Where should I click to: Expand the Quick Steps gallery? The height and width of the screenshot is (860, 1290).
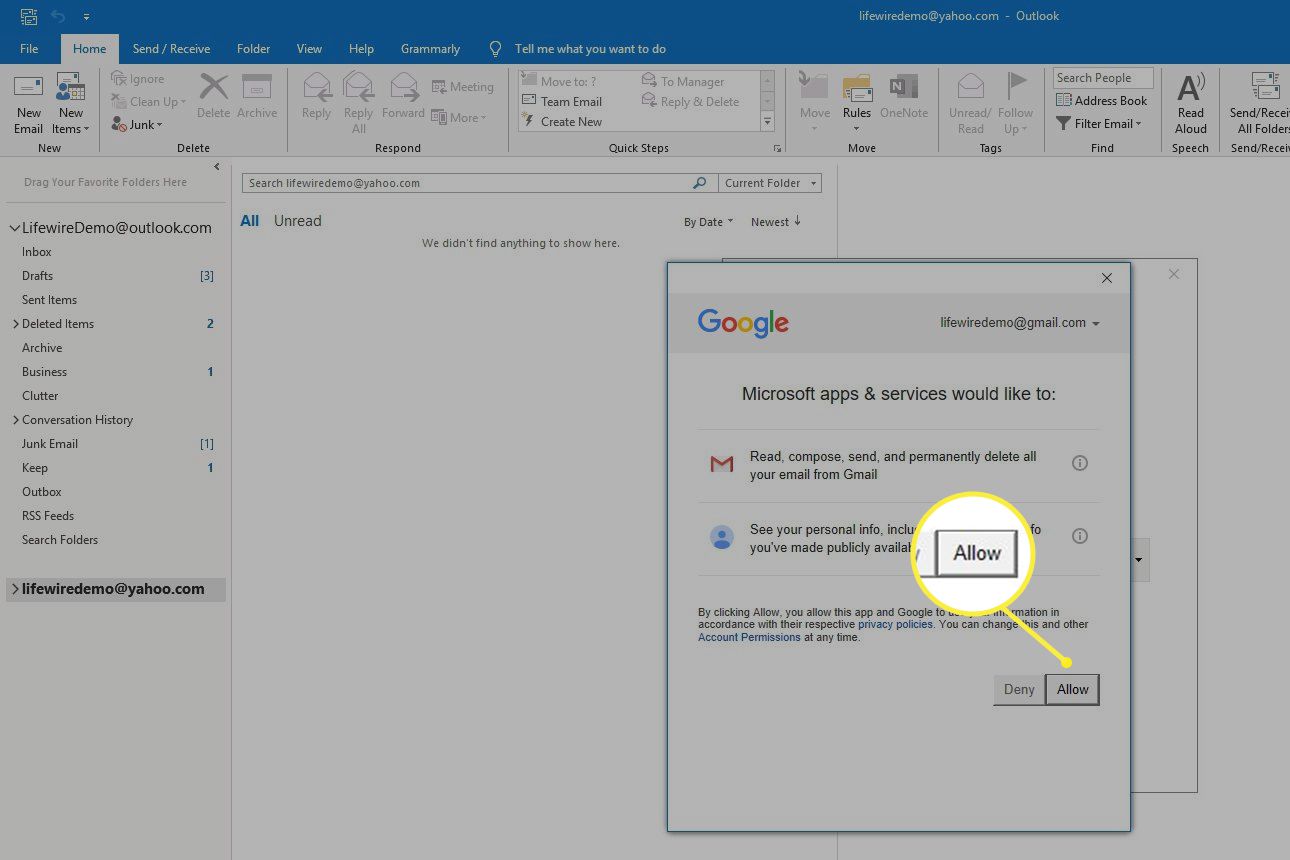coord(768,121)
